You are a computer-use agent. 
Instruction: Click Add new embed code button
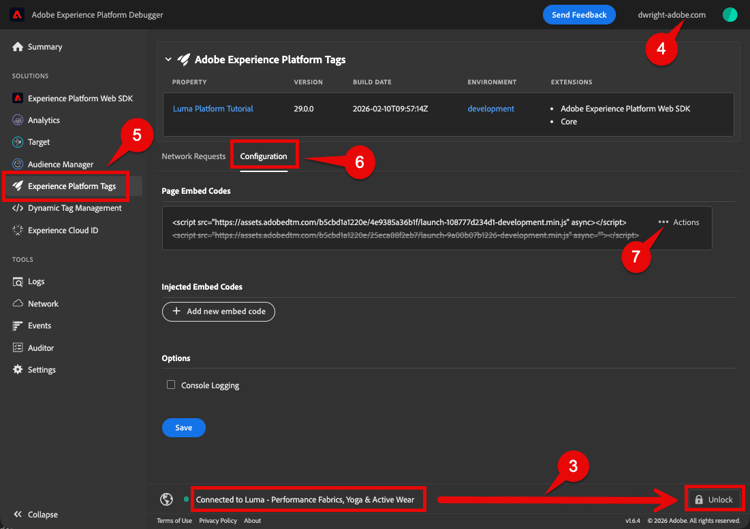click(x=219, y=311)
